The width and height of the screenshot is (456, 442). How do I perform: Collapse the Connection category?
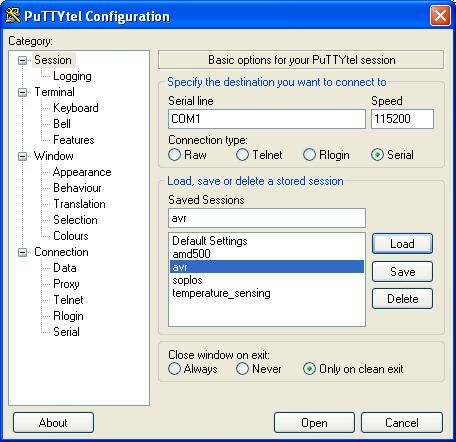[22, 252]
